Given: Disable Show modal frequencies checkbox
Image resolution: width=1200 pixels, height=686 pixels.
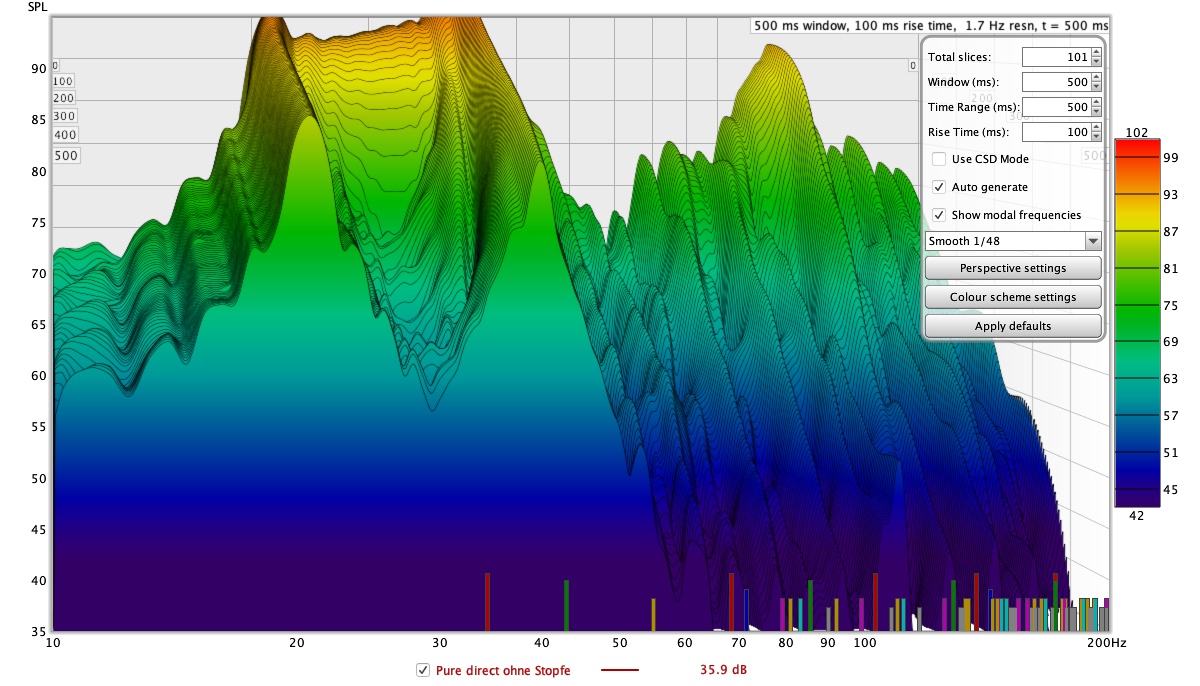Looking at the screenshot, I should pos(939,215).
